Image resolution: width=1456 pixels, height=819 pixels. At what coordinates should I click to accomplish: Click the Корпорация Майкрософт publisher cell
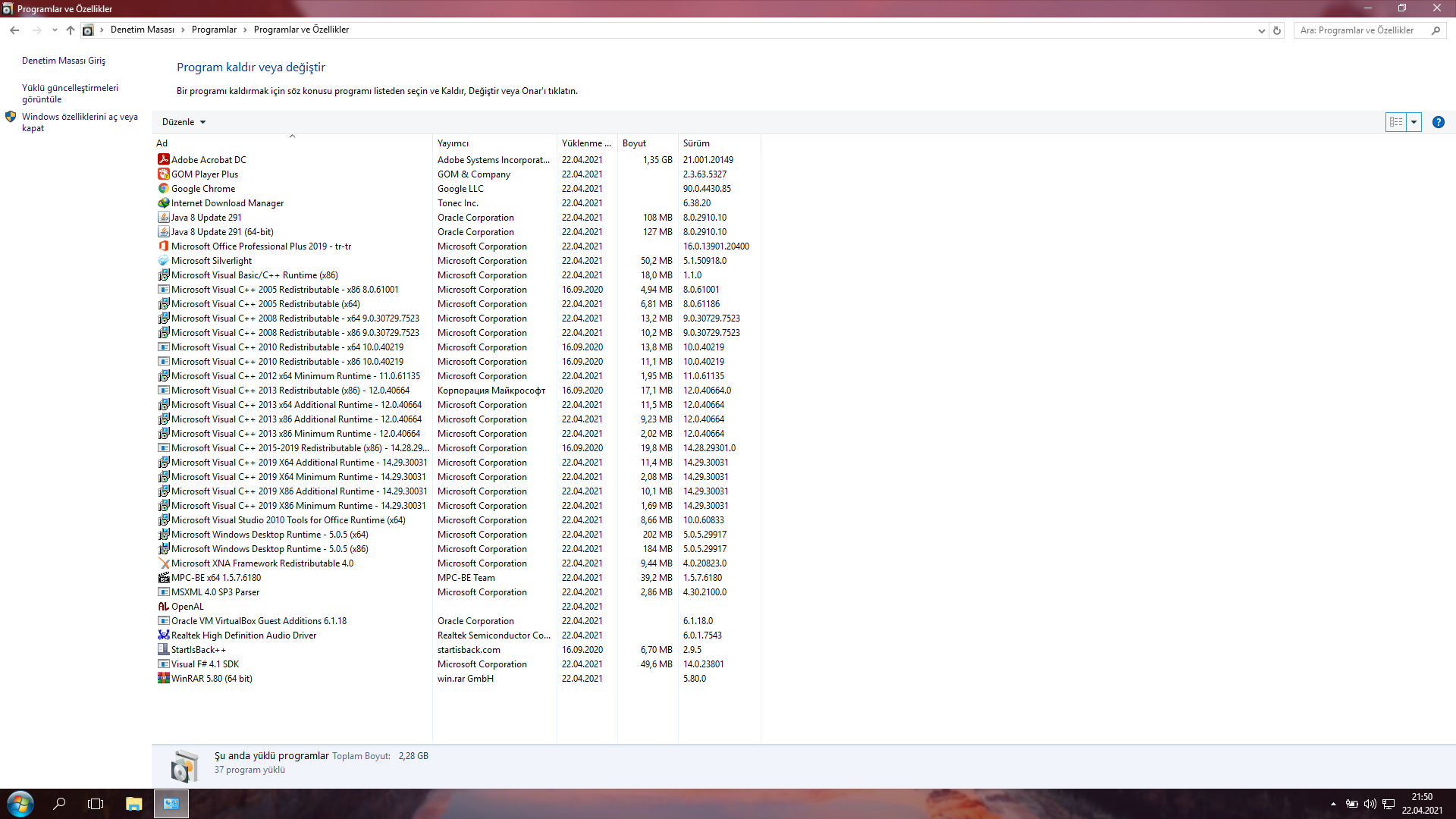coord(491,391)
